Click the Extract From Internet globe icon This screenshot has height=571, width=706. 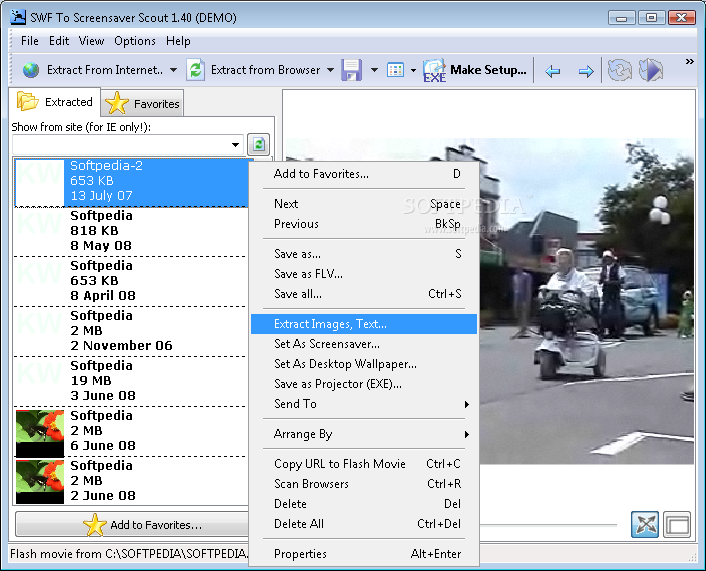pos(31,70)
